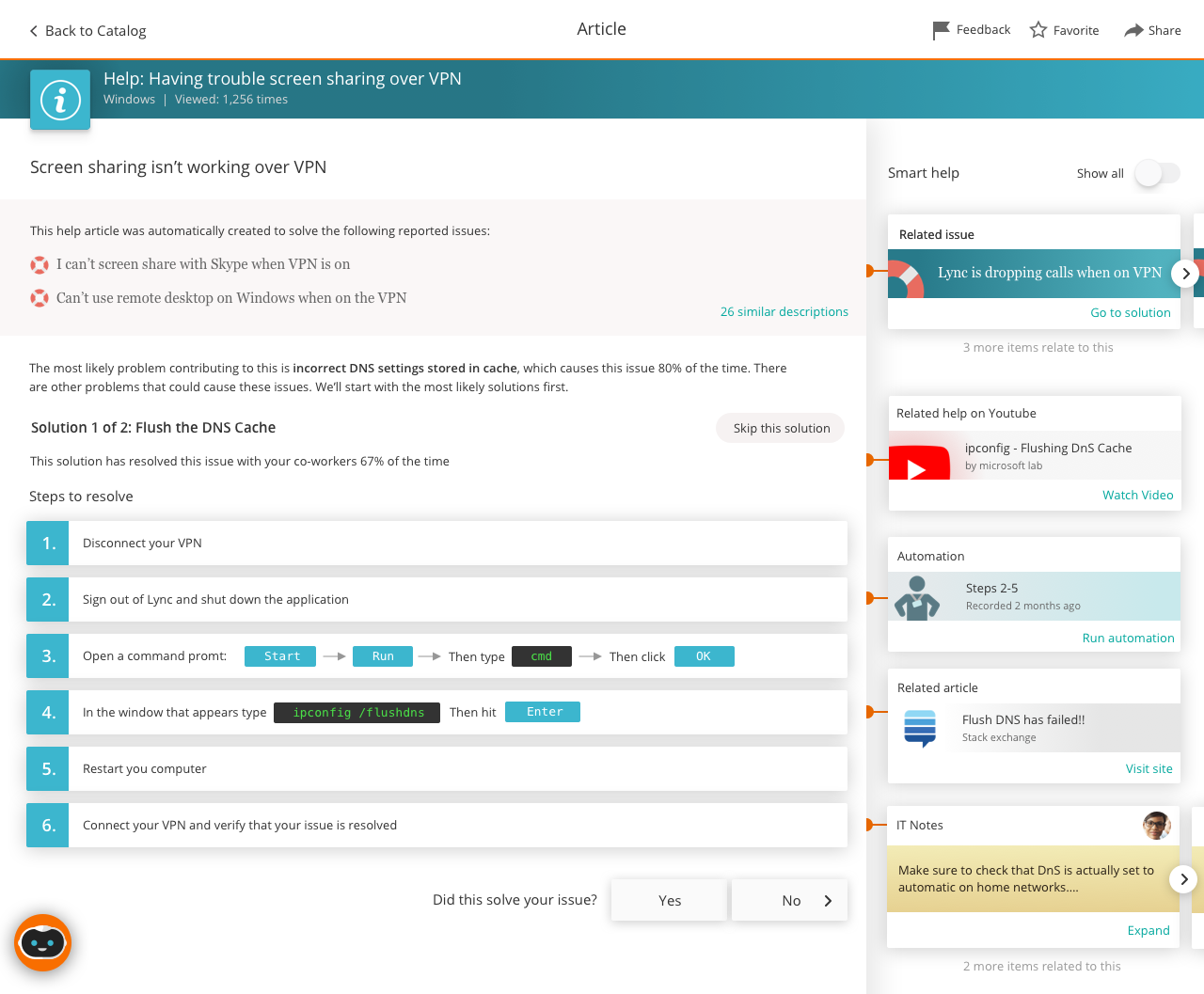1204x994 pixels.
Task: Click Back to Catalog link
Action: (96, 31)
